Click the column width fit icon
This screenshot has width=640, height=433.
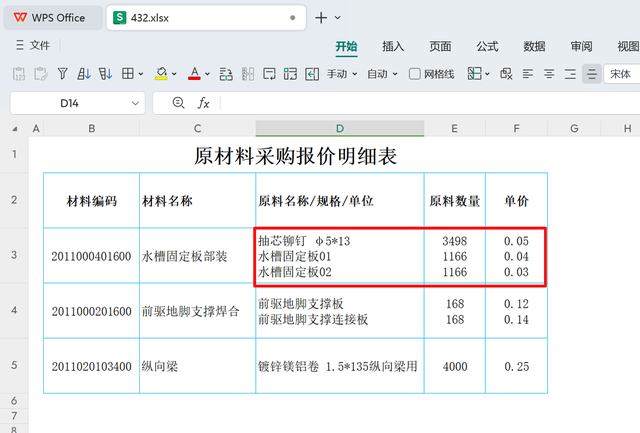point(312,74)
